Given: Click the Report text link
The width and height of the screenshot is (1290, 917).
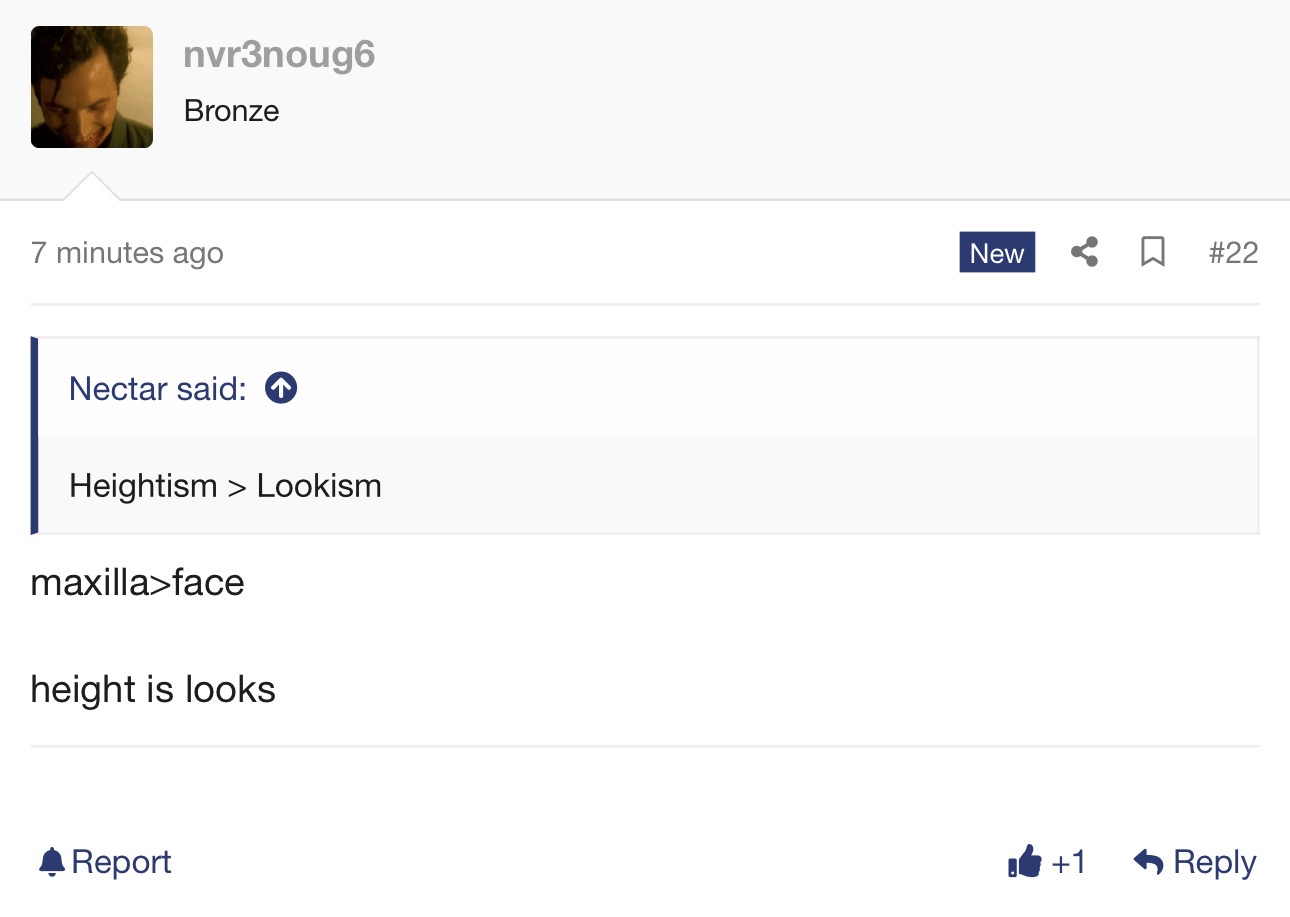Looking at the screenshot, I should click(121, 862).
